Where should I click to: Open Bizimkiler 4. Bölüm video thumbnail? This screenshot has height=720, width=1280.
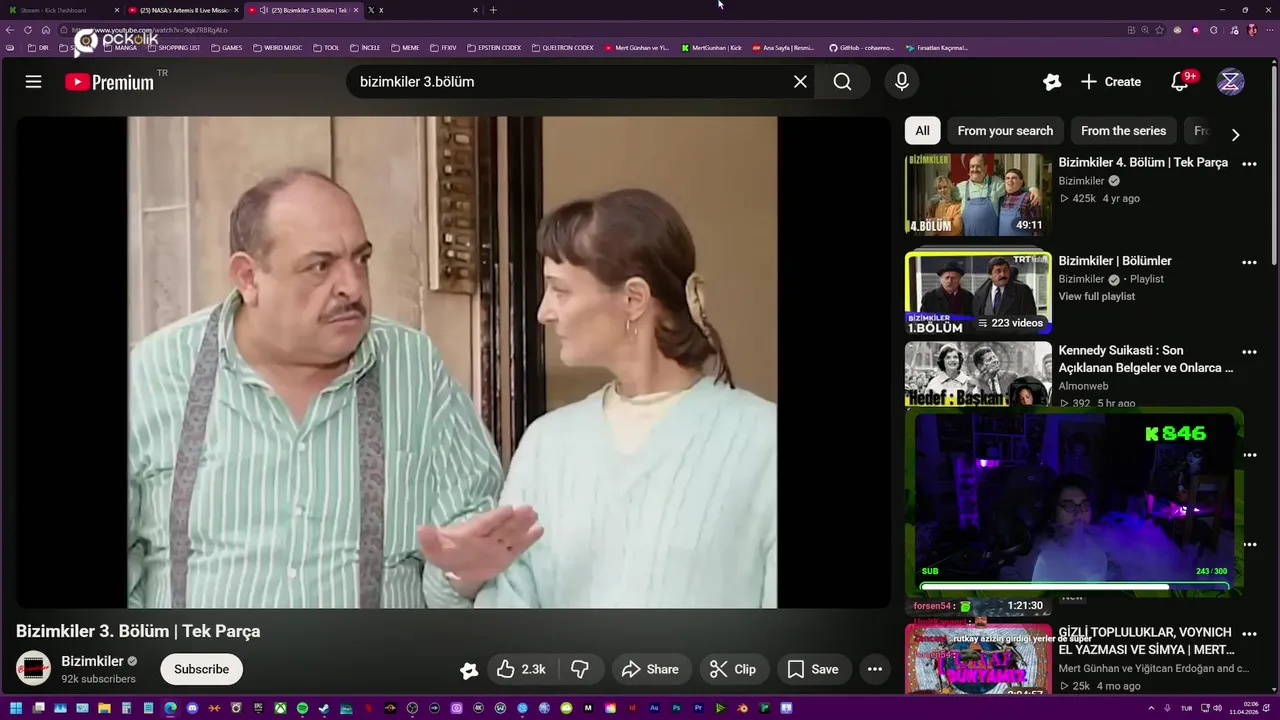978,195
